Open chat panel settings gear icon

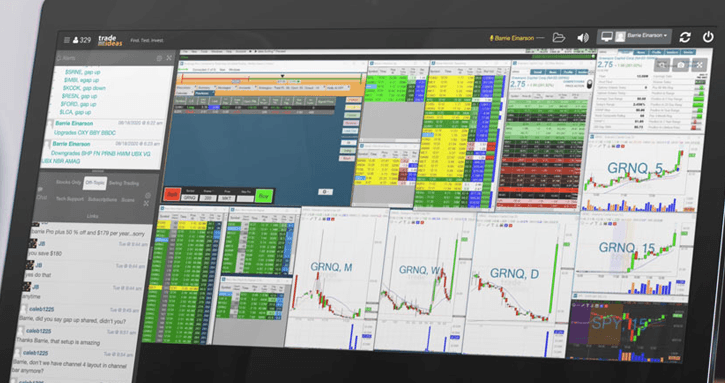148,196
